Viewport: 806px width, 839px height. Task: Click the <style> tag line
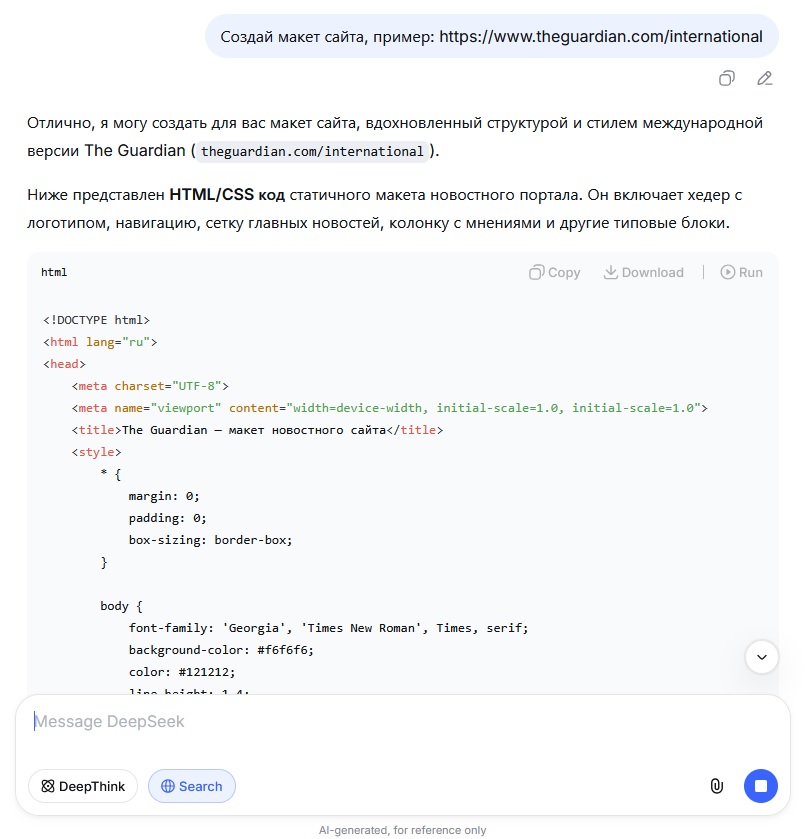click(x=96, y=452)
